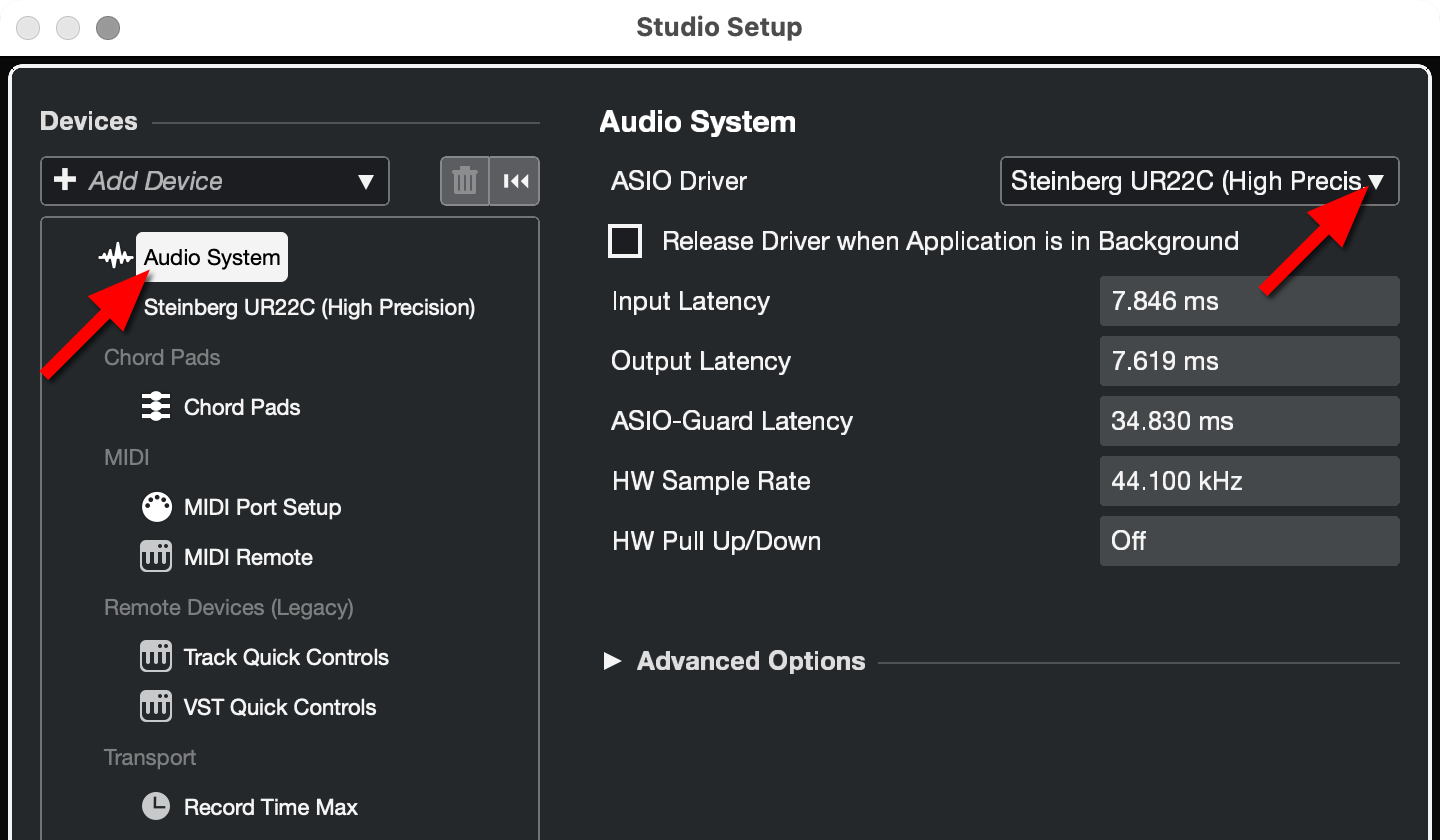Screen dimensions: 1440x840
Task: Click the Input Latency value field
Action: click(x=1249, y=301)
